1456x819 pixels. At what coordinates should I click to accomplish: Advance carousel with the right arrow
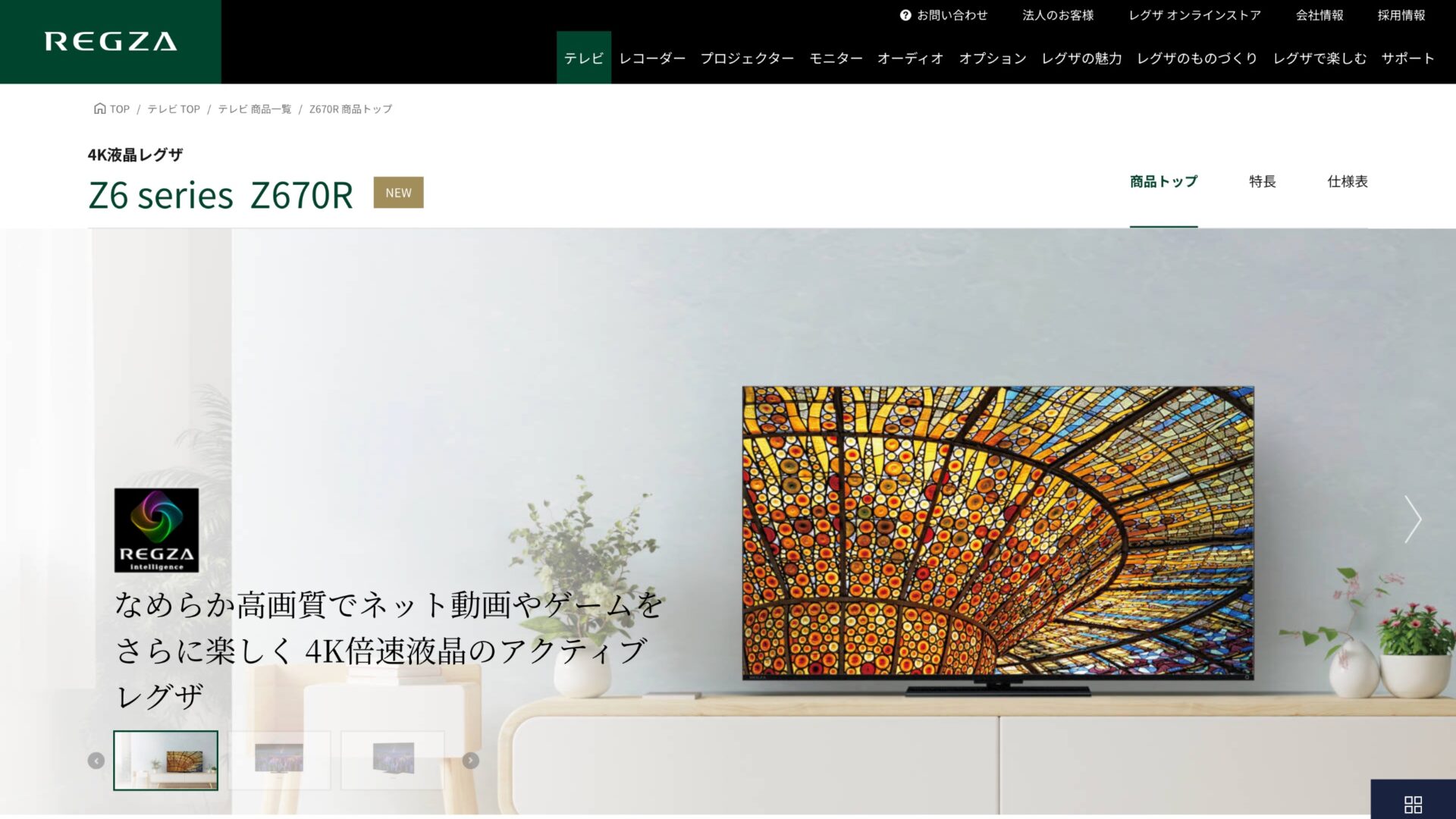click(1412, 519)
